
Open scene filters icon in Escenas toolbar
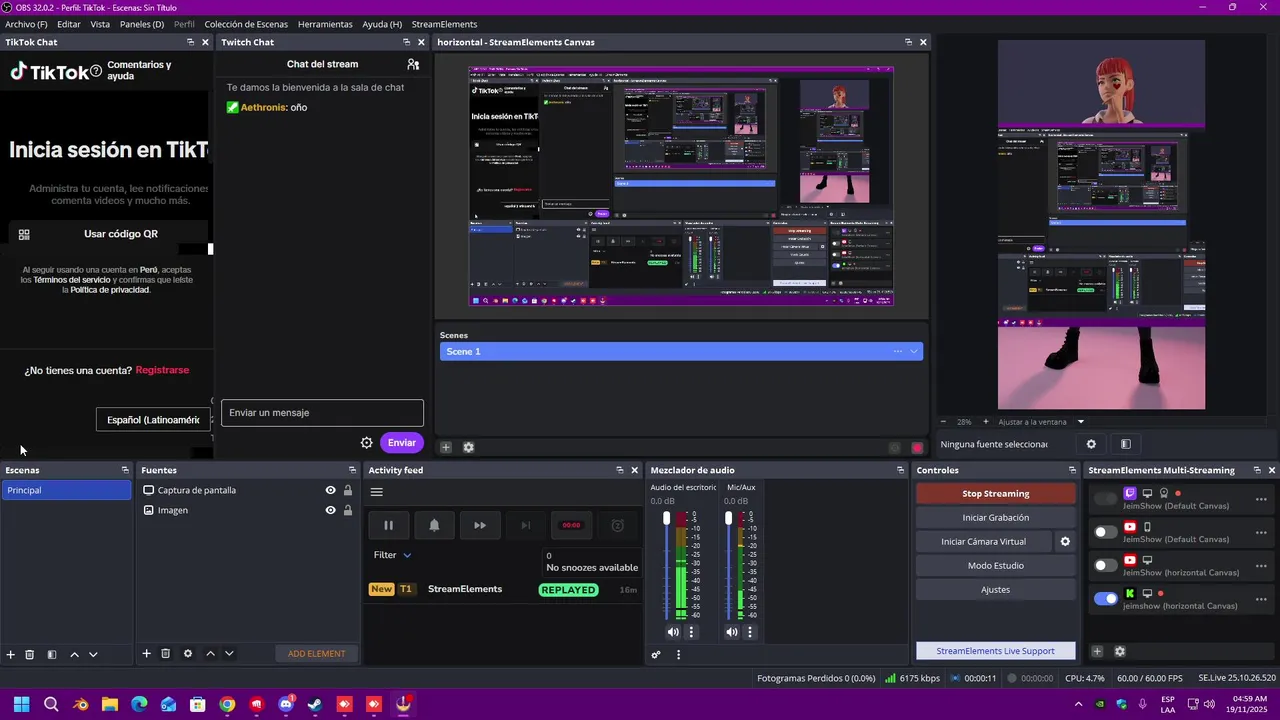[52, 654]
